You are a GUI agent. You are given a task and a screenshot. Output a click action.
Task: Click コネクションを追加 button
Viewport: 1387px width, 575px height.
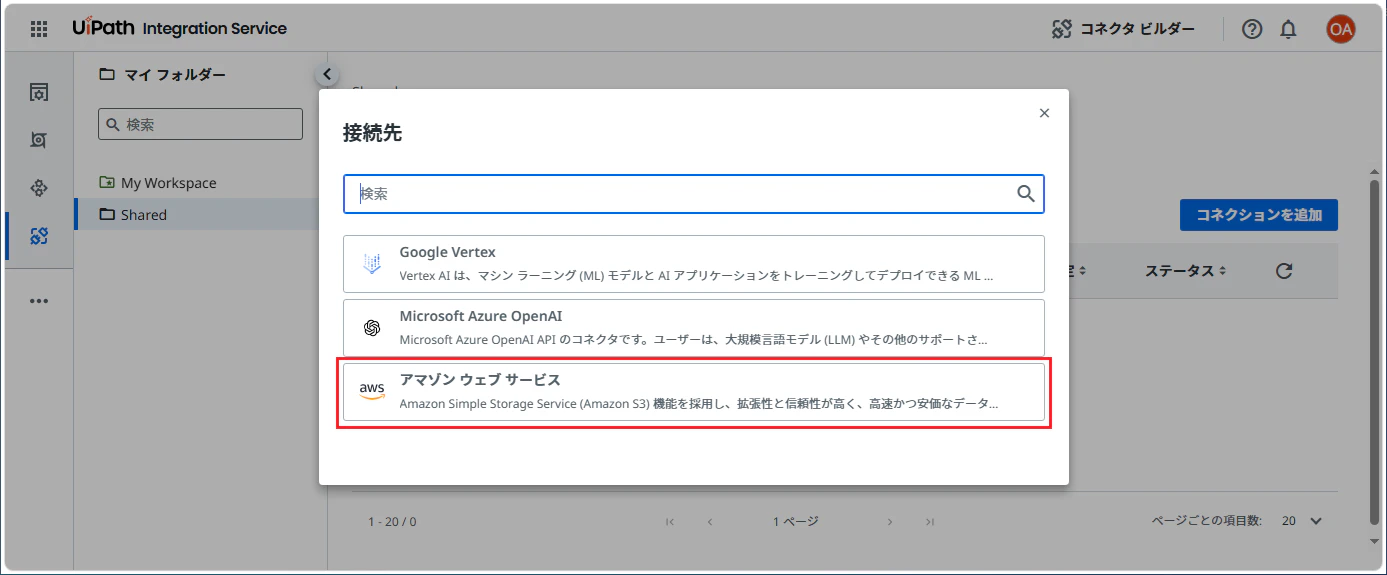1259,215
